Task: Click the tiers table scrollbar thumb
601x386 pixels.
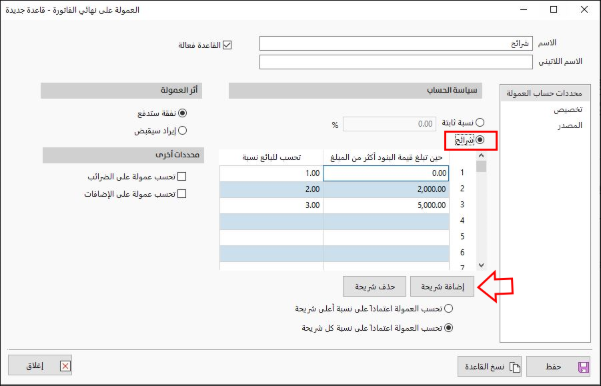Action: 481,166
